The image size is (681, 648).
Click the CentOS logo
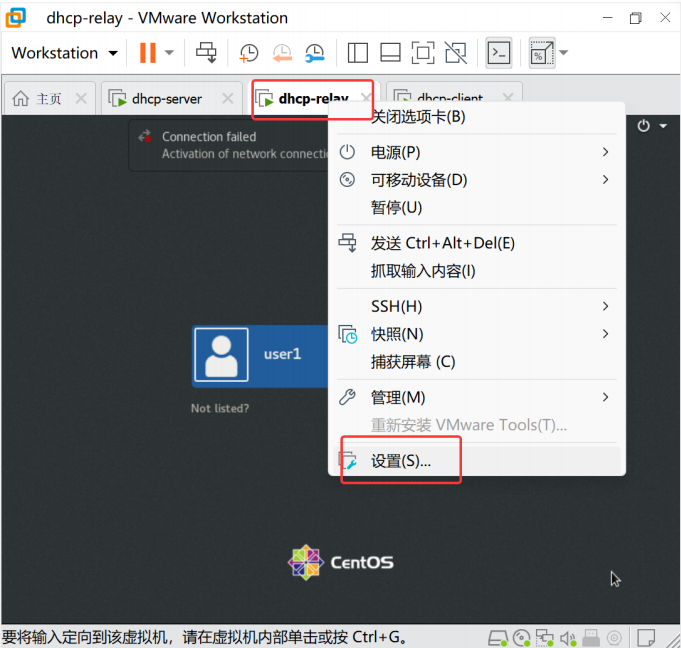click(x=341, y=562)
